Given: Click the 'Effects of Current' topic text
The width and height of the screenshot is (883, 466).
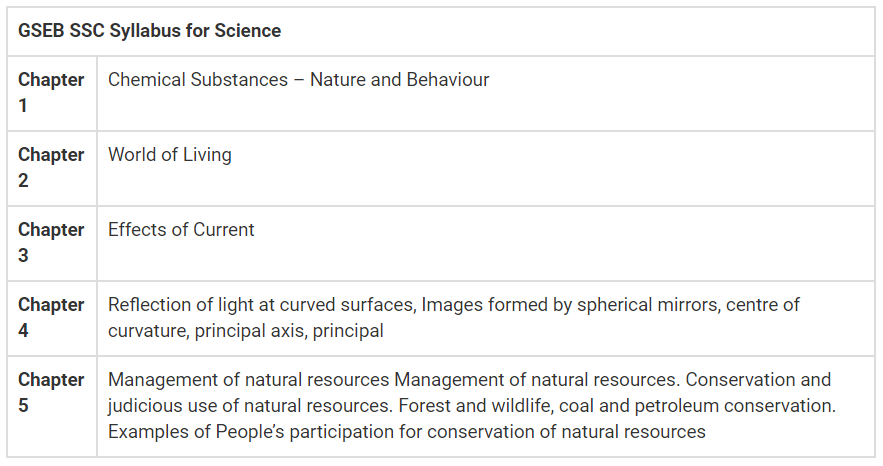Looking at the screenshot, I should 181,229.
